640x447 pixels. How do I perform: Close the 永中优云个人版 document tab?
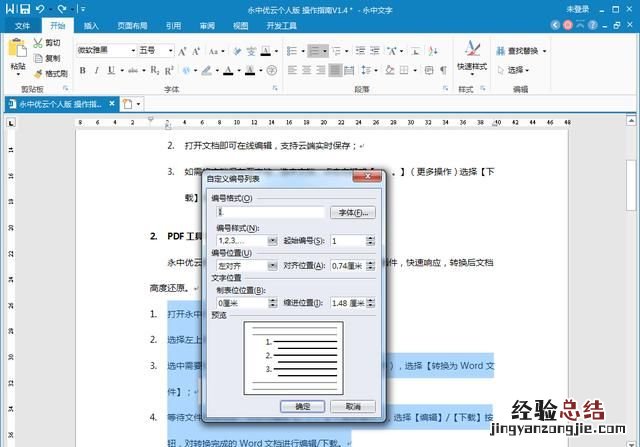(x=112, y=104)
